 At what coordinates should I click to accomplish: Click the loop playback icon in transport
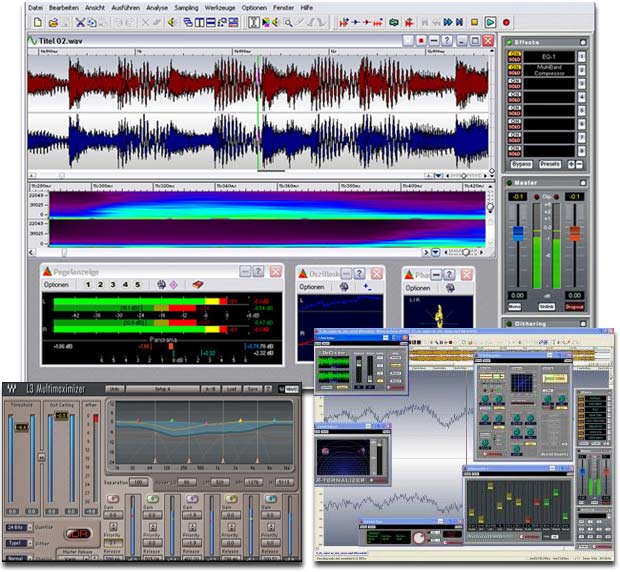(393, 23)
